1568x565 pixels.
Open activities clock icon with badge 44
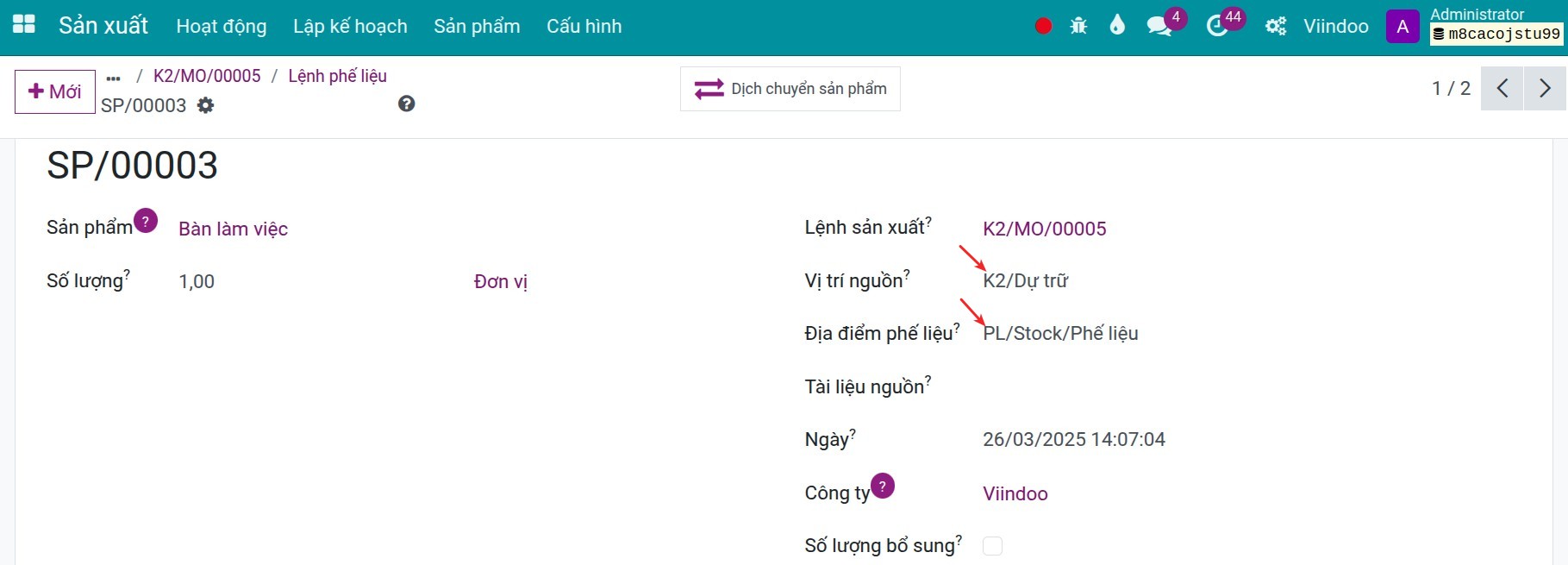(x=1217, y=26)
